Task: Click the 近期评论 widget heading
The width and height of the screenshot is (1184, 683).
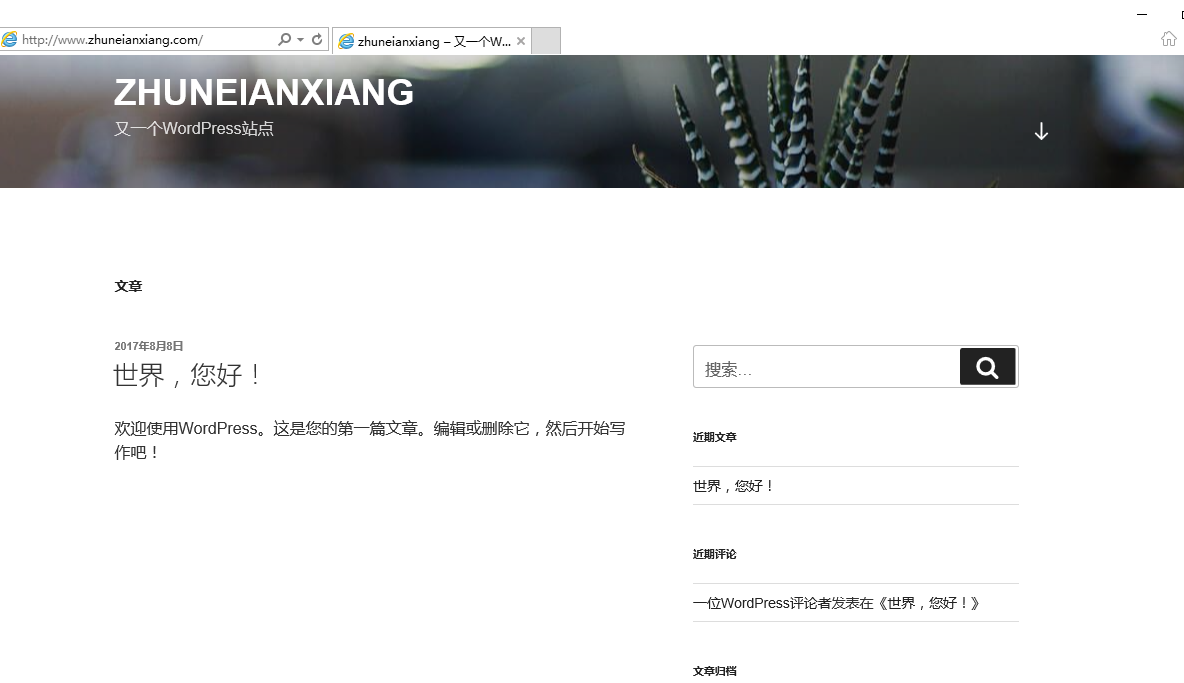Action: coord(714,554)
